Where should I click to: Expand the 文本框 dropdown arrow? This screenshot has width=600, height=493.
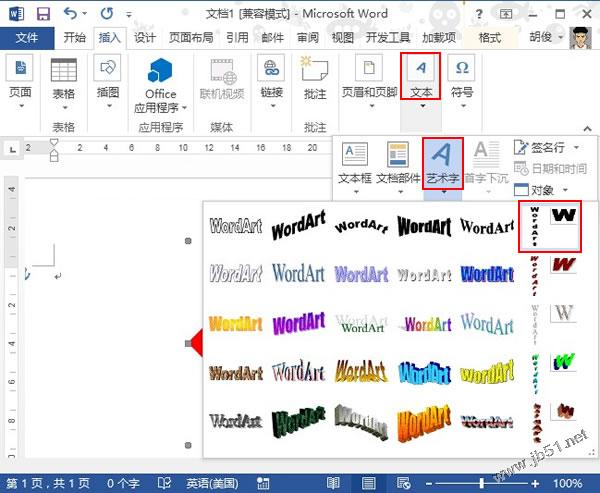coord(356,192)
